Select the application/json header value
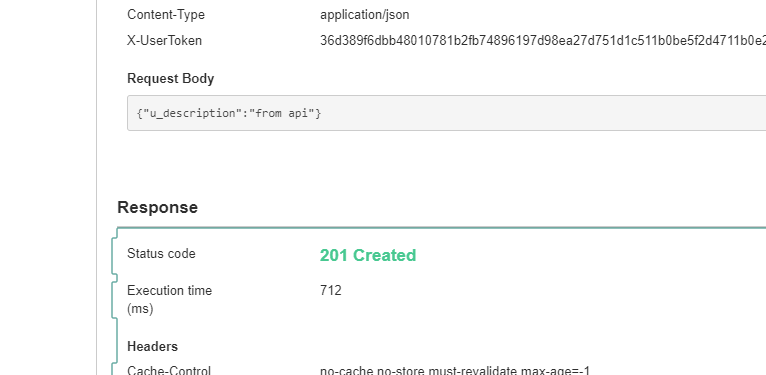This screenshot has height=375, width=766. [x=364, y=15]
